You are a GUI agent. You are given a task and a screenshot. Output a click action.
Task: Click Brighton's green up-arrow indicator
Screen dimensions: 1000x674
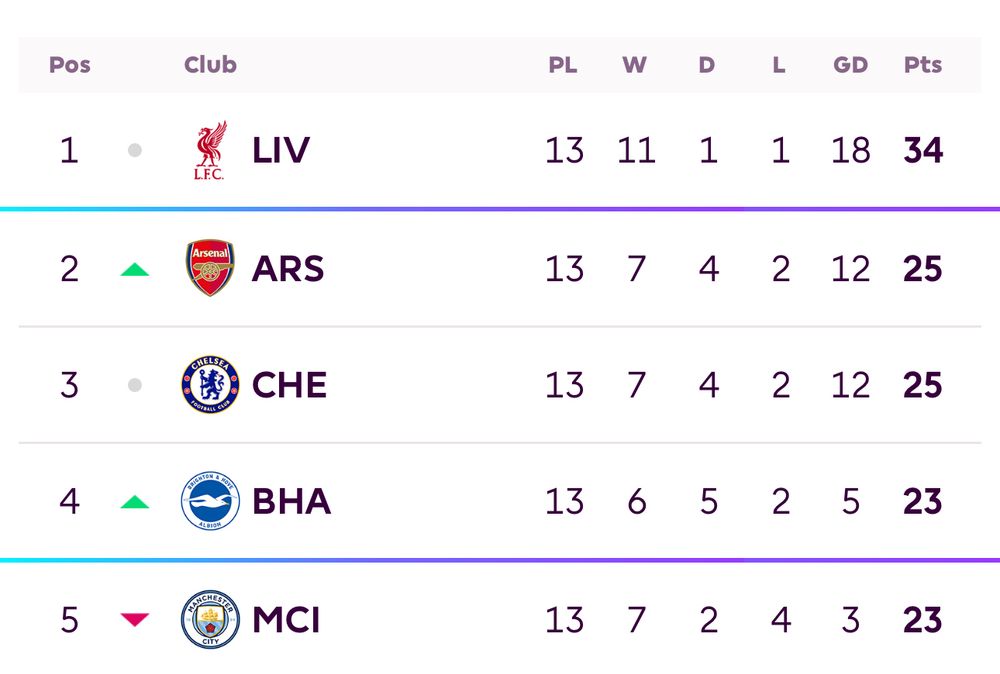[135, 502]
